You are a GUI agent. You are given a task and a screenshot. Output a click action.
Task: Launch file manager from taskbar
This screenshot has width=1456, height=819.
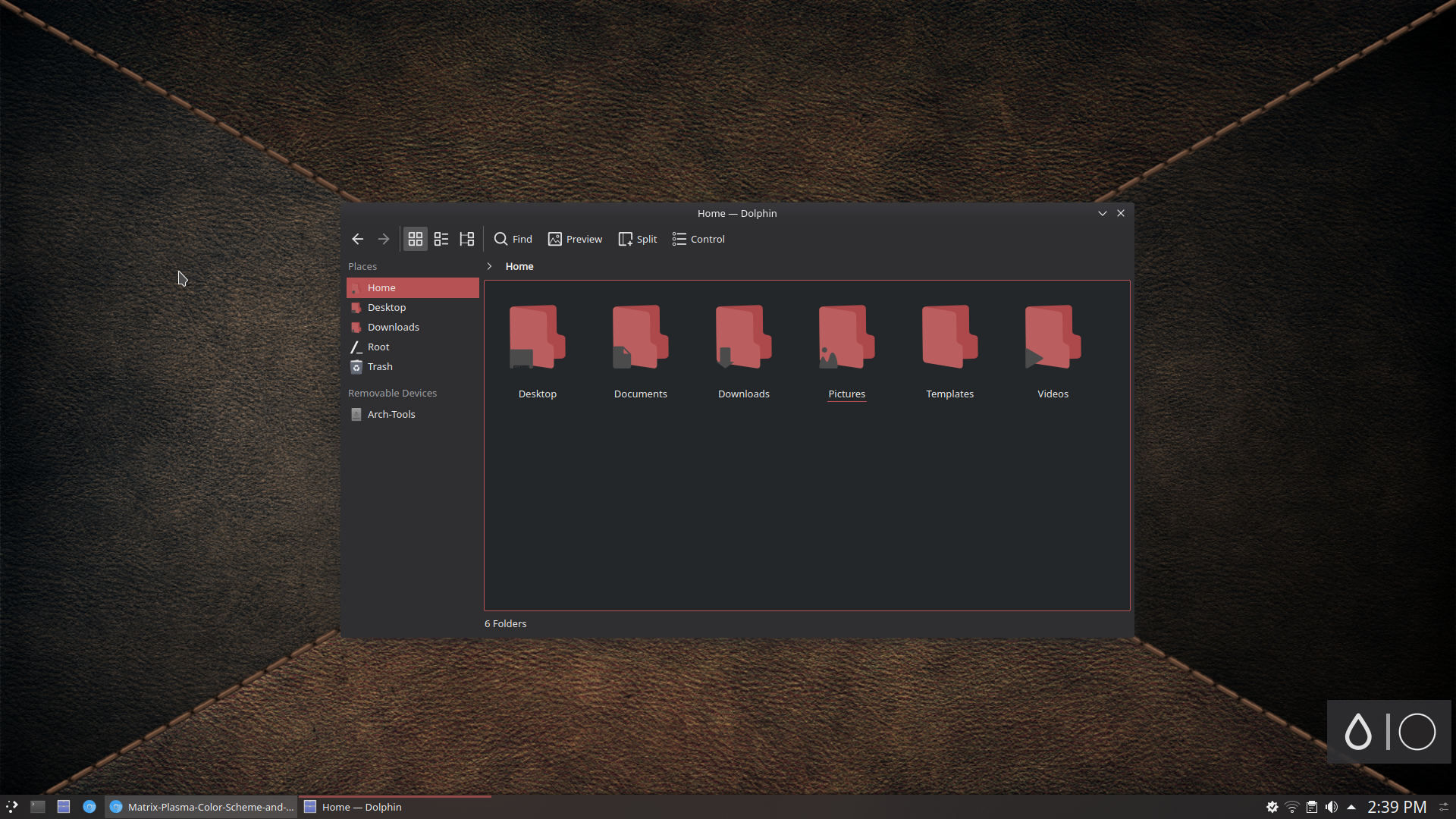64,807
